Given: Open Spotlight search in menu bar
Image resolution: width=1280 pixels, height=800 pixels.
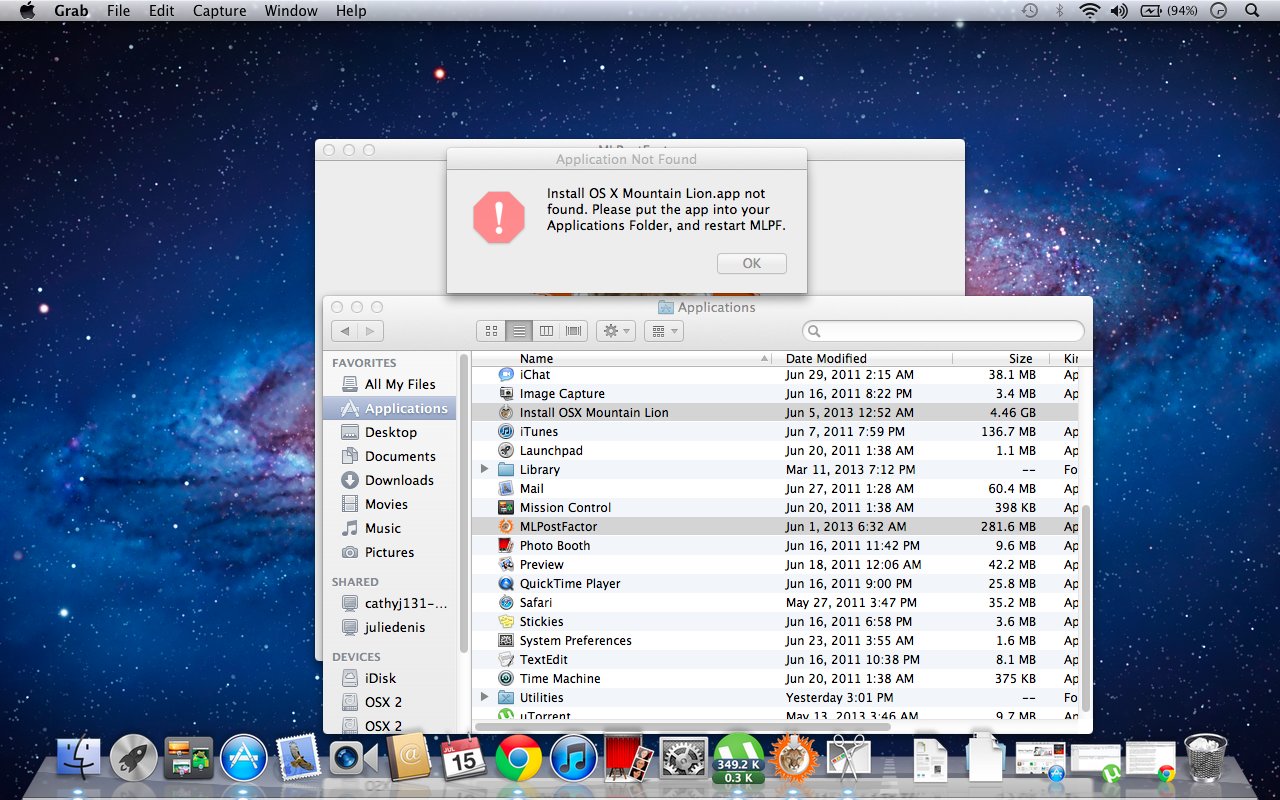Looking at the screenshot, I should 1252,11.
